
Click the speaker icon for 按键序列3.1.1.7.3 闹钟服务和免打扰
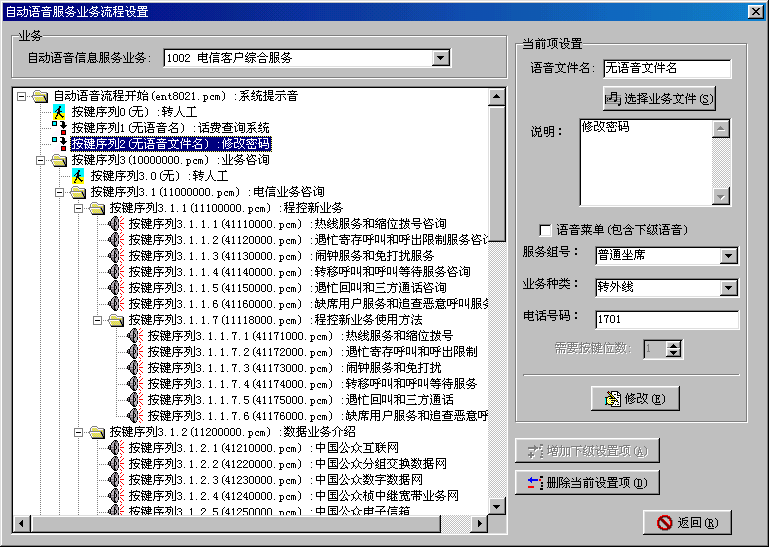tap(135, 368)
